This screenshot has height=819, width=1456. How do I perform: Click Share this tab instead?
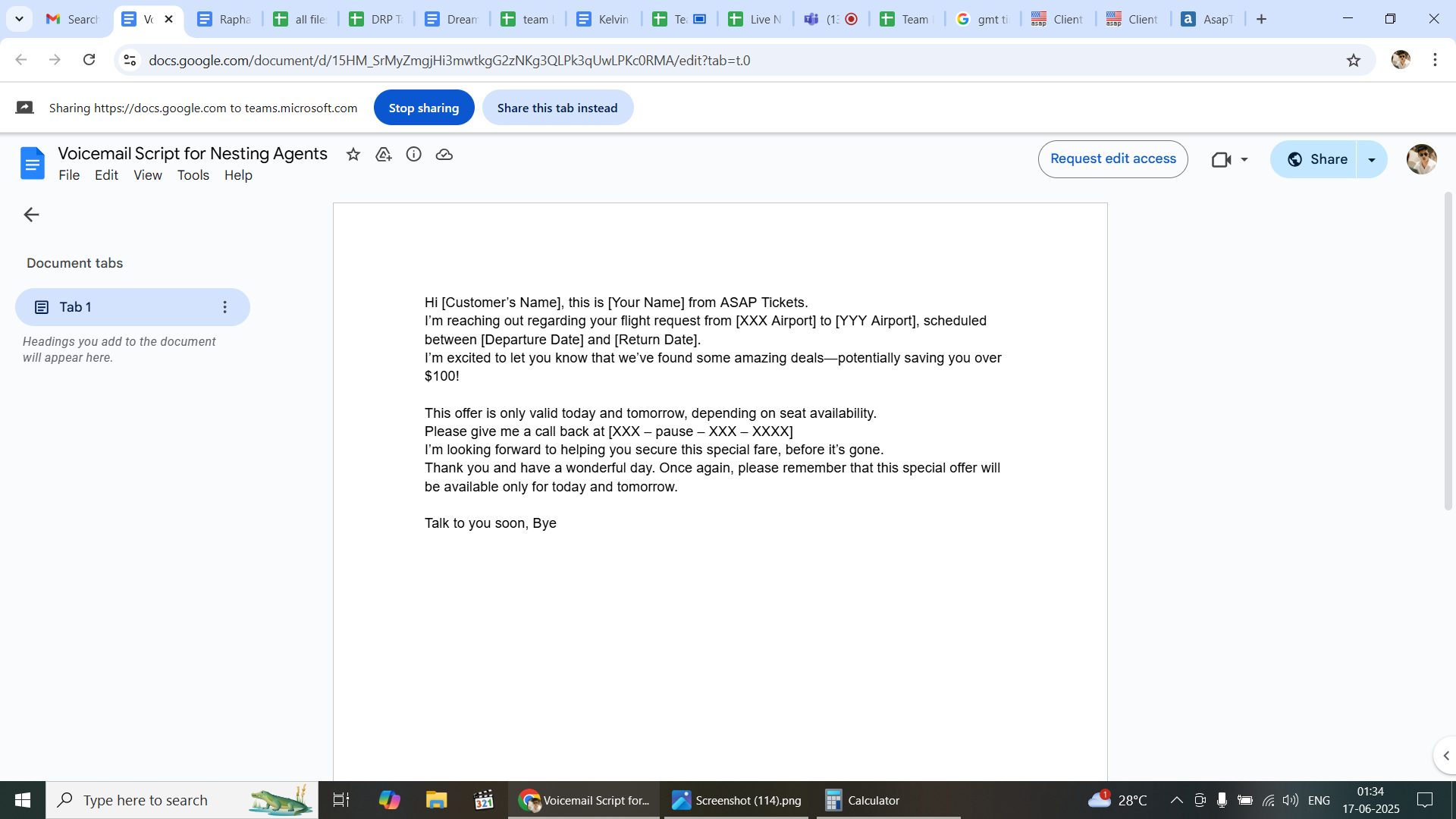(557, 108)
